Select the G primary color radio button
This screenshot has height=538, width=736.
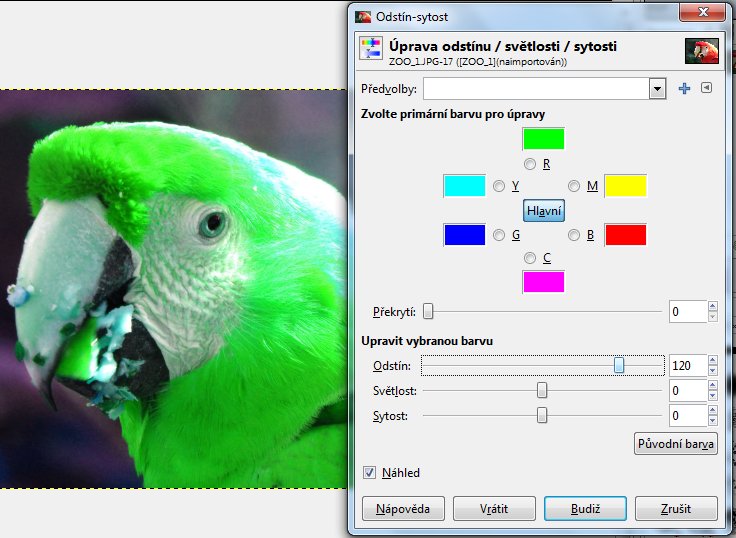(499, 235)
